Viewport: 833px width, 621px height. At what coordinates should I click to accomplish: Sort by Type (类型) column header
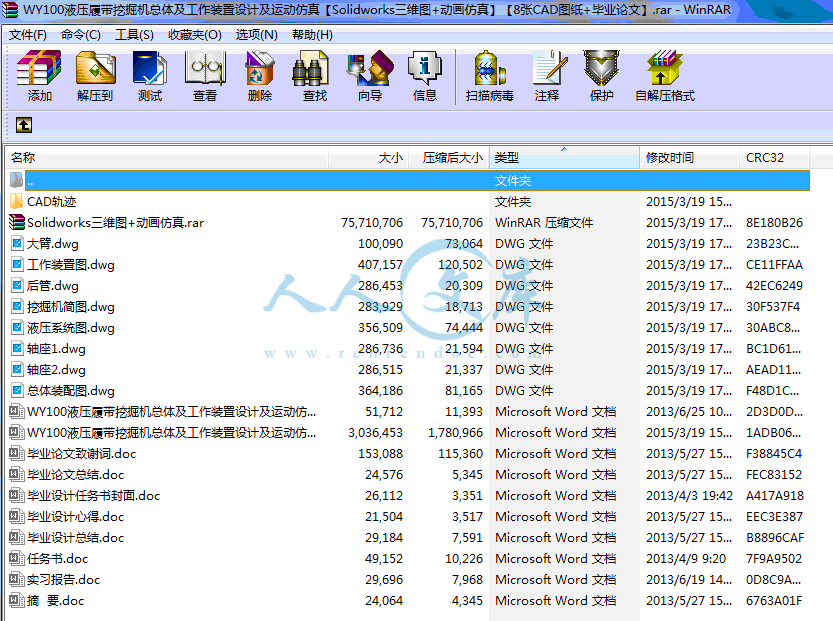click(564, 158)
